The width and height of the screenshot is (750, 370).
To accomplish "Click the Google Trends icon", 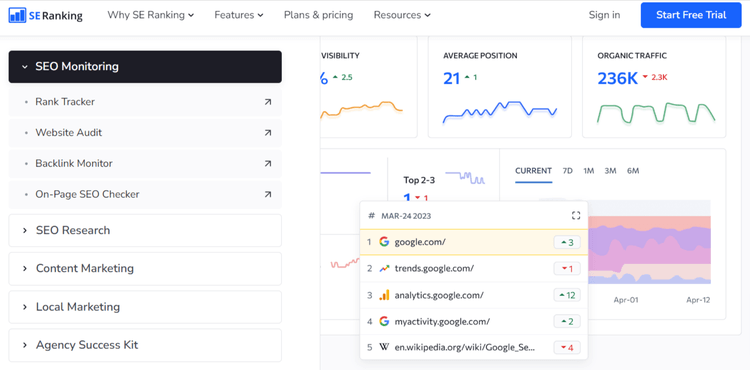I will [384, 269].
